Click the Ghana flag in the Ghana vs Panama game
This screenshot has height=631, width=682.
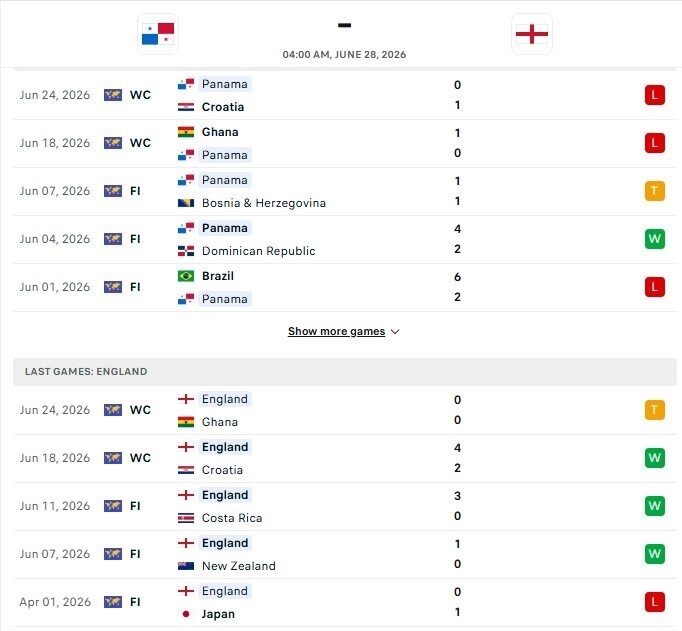point(186,132)
